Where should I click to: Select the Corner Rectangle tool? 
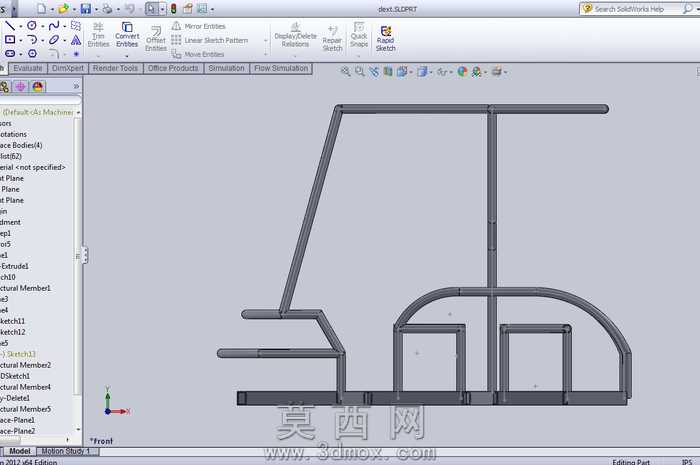point(10,40)
